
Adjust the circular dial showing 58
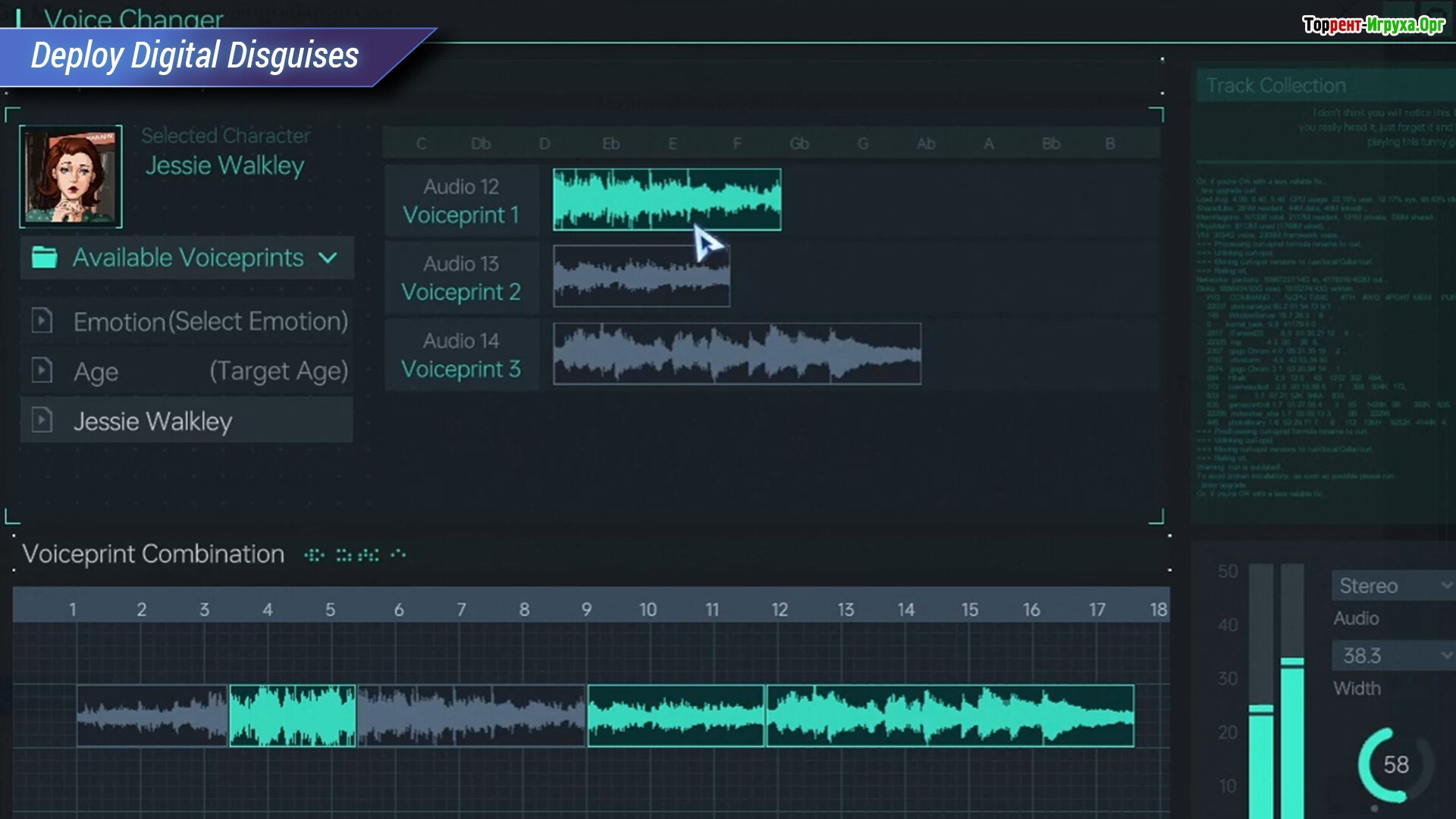pos(1395,764)
